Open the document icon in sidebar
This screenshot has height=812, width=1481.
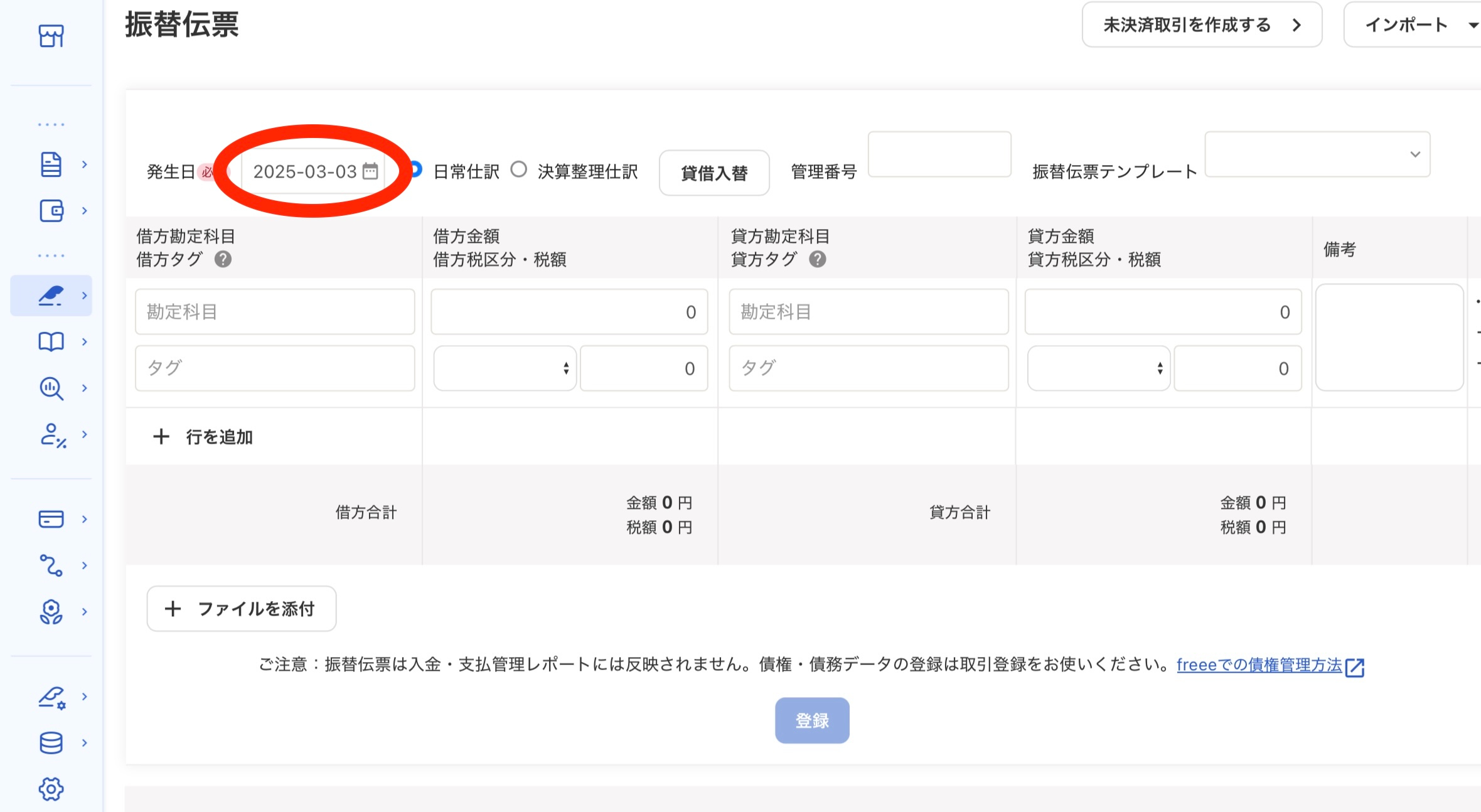[51, 164]
